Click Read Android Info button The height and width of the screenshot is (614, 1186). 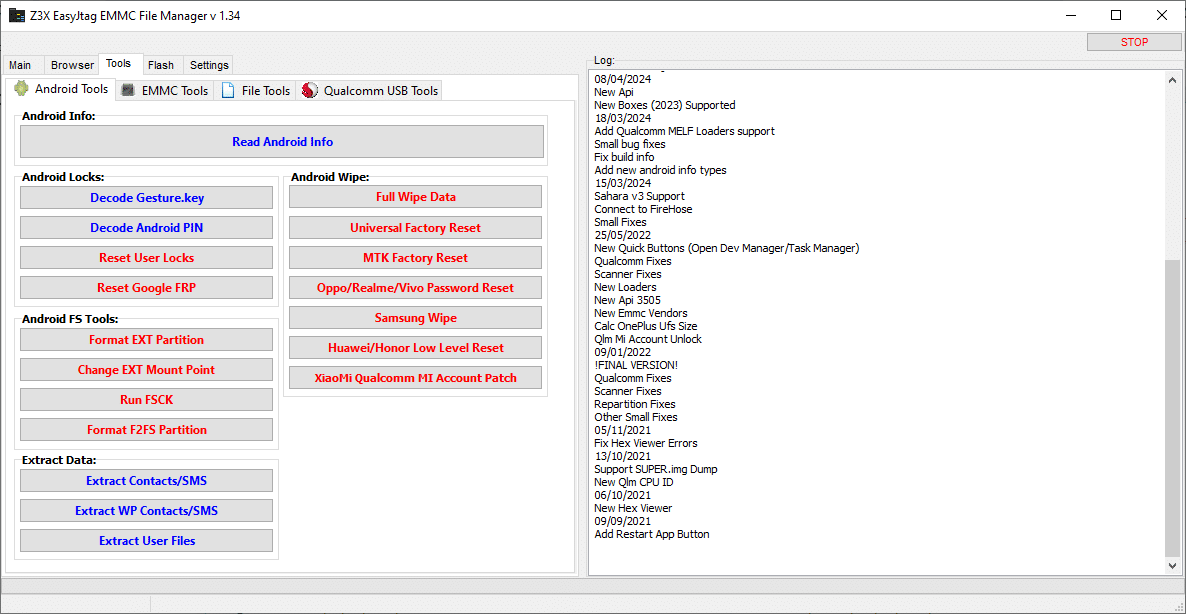tap(282, 142)
